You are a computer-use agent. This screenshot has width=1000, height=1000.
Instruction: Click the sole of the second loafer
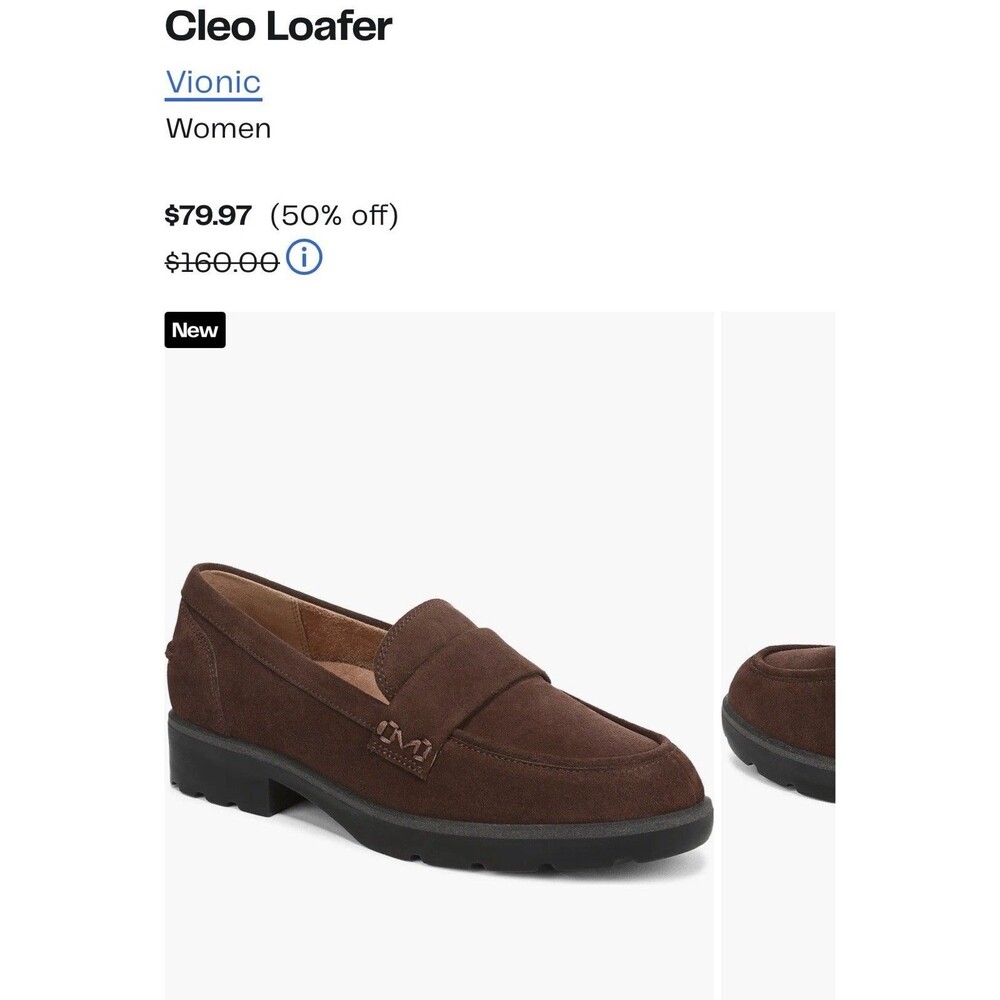pos(779,765)
